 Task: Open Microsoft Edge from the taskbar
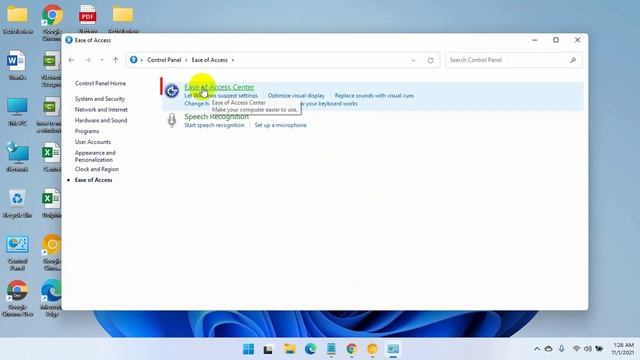coord(311,349)
